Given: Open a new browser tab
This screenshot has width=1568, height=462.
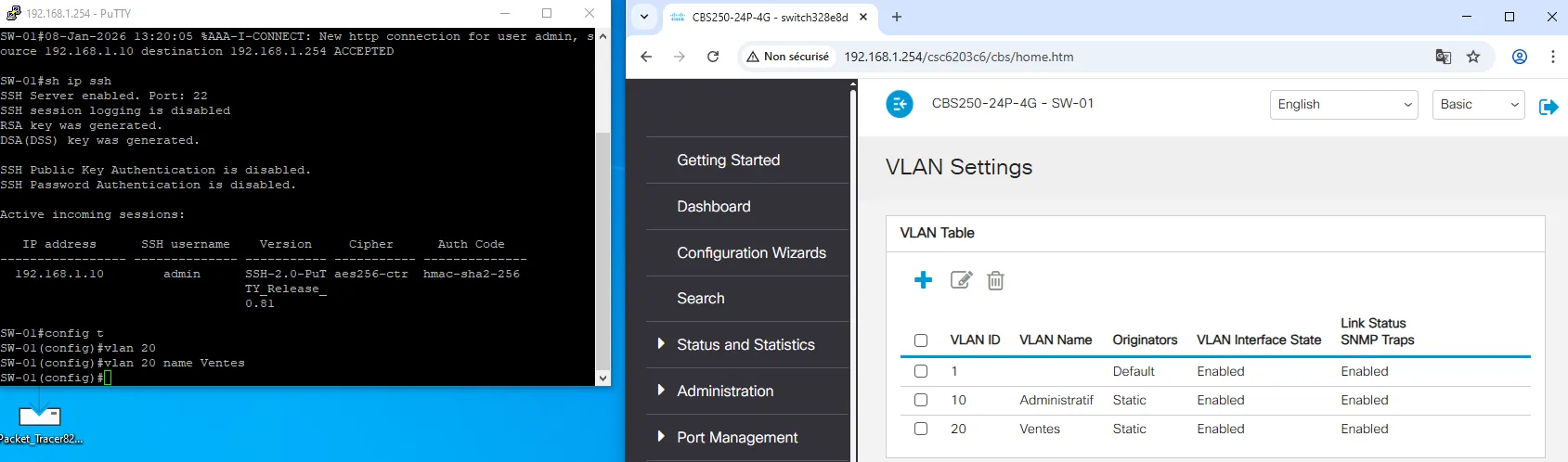Looking at the screenshot, I should (897, 17).
